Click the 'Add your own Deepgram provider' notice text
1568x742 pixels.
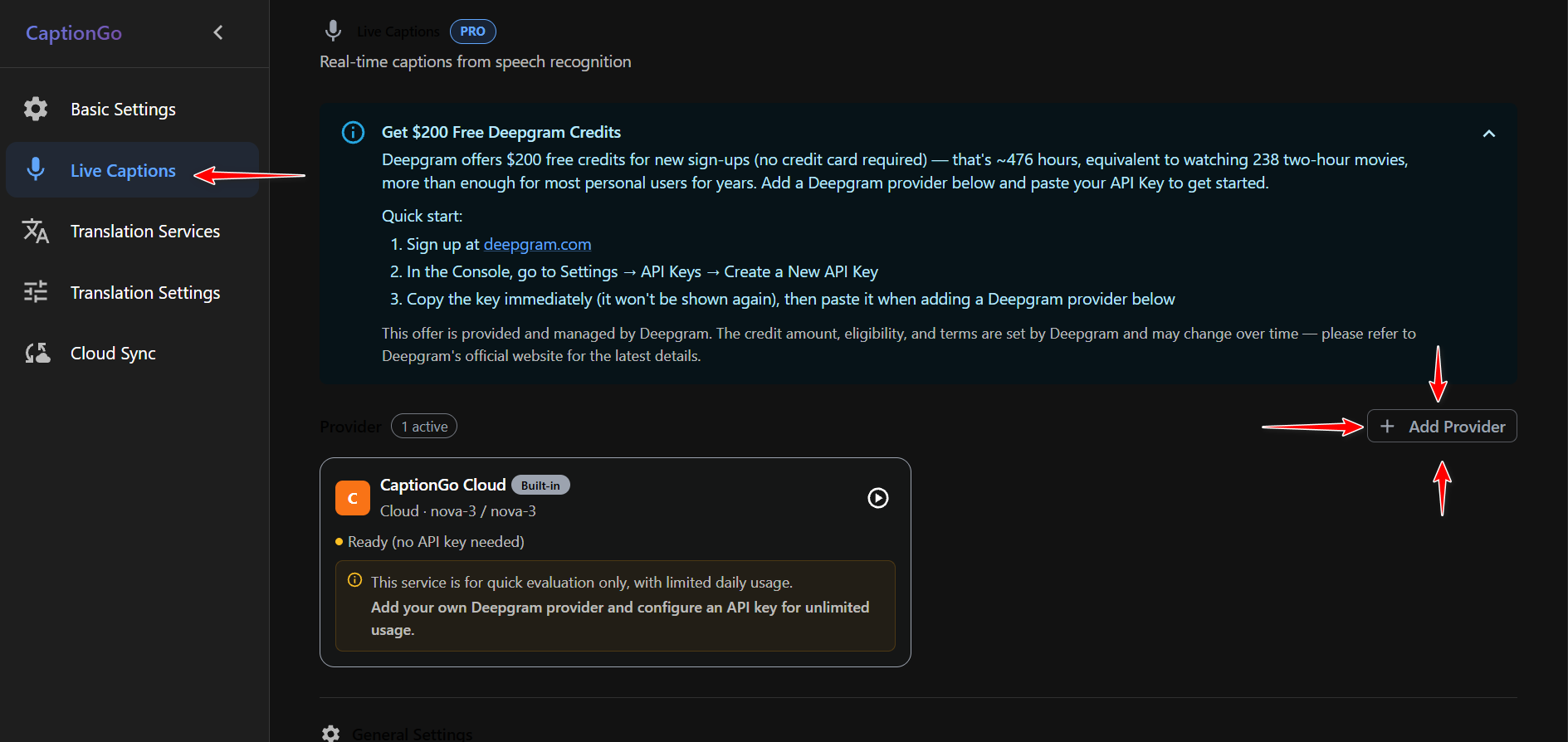(620, 618)
